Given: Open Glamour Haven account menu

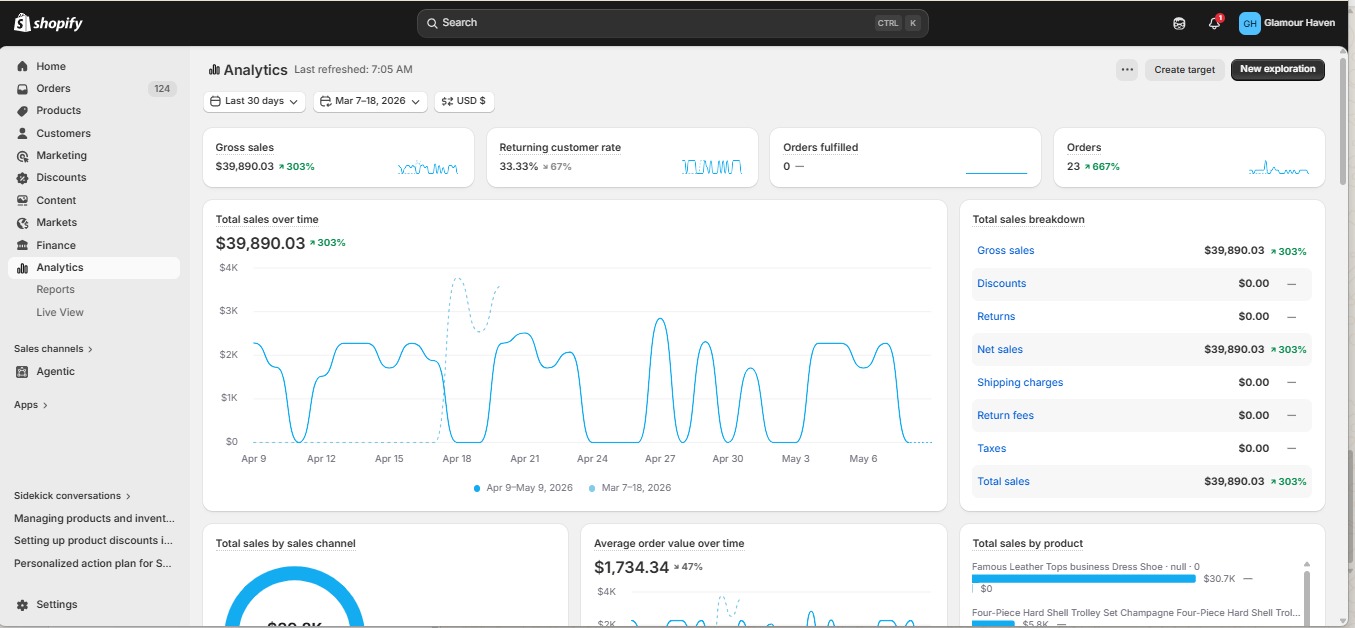Looking at the screenshot, I should tap(1287, 23).
